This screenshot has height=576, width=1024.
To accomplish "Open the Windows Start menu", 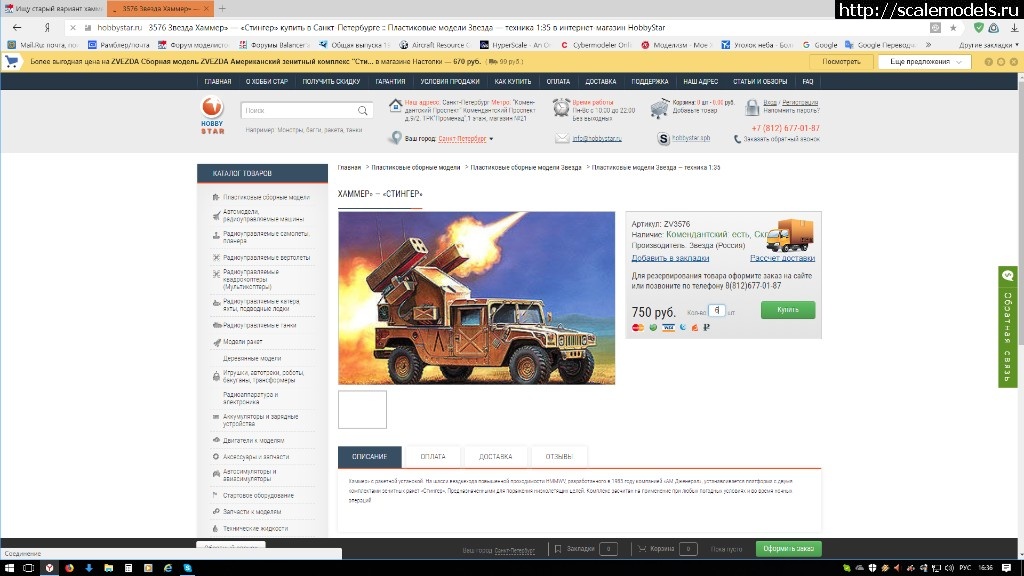I will point(9,568).
